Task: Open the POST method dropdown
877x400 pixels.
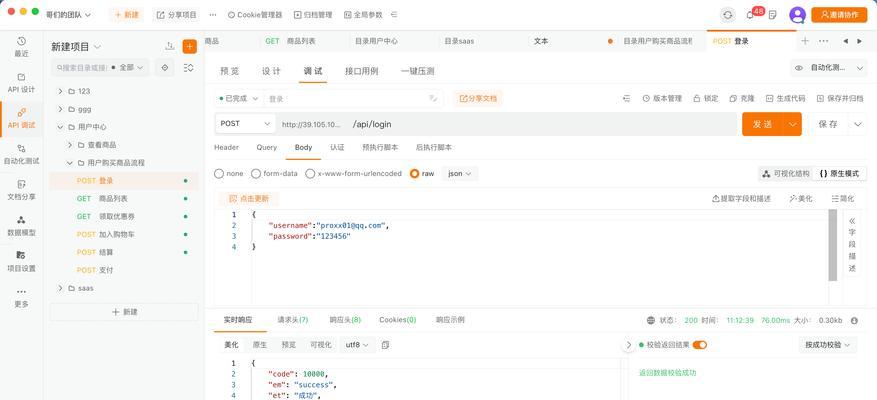Action: point(245,124)
